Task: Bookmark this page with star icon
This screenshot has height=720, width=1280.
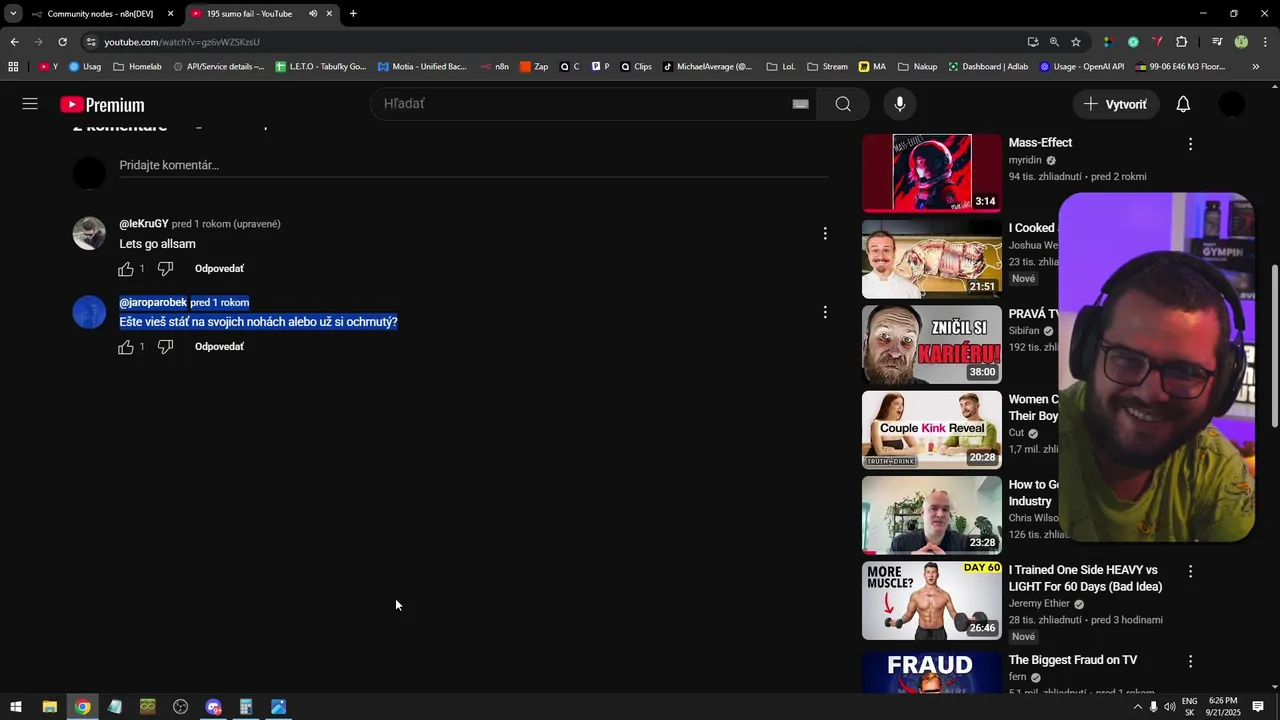Action: pos(1076,42)
